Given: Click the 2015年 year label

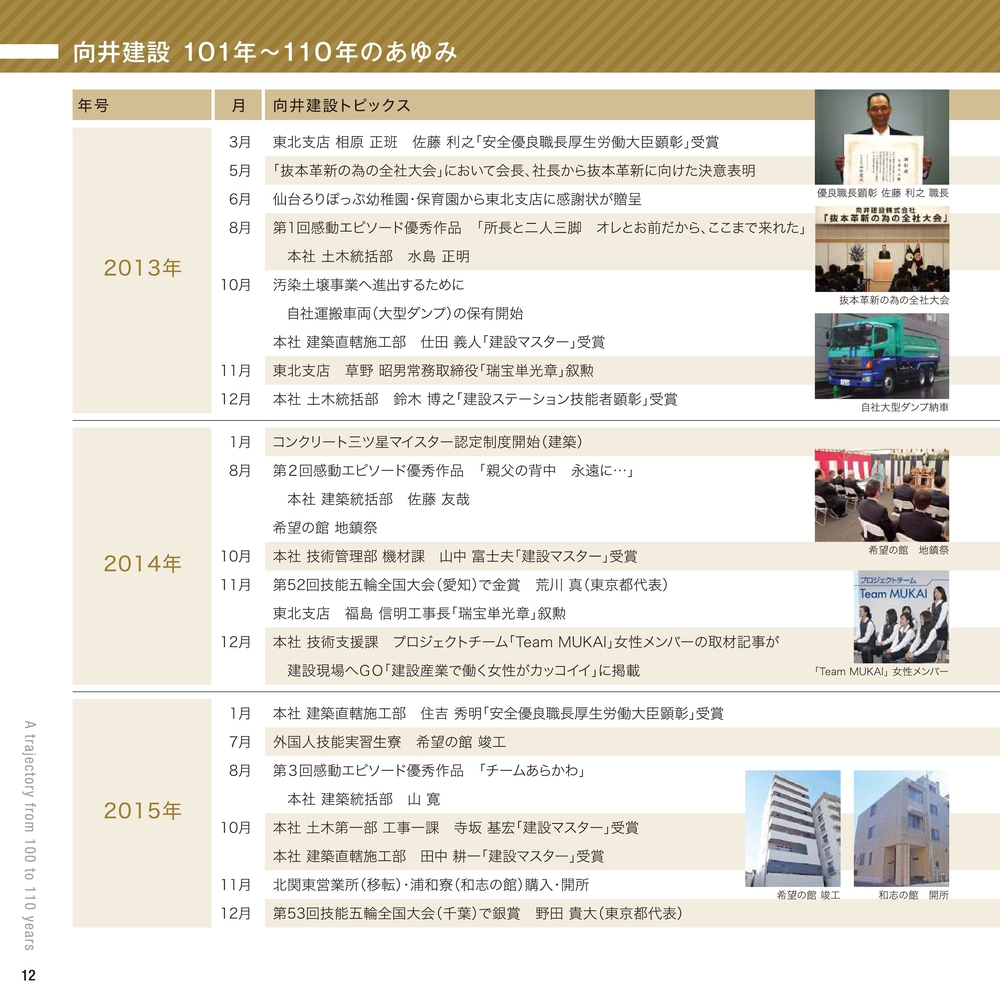Looking at the screenshot, I should (142, 811).
